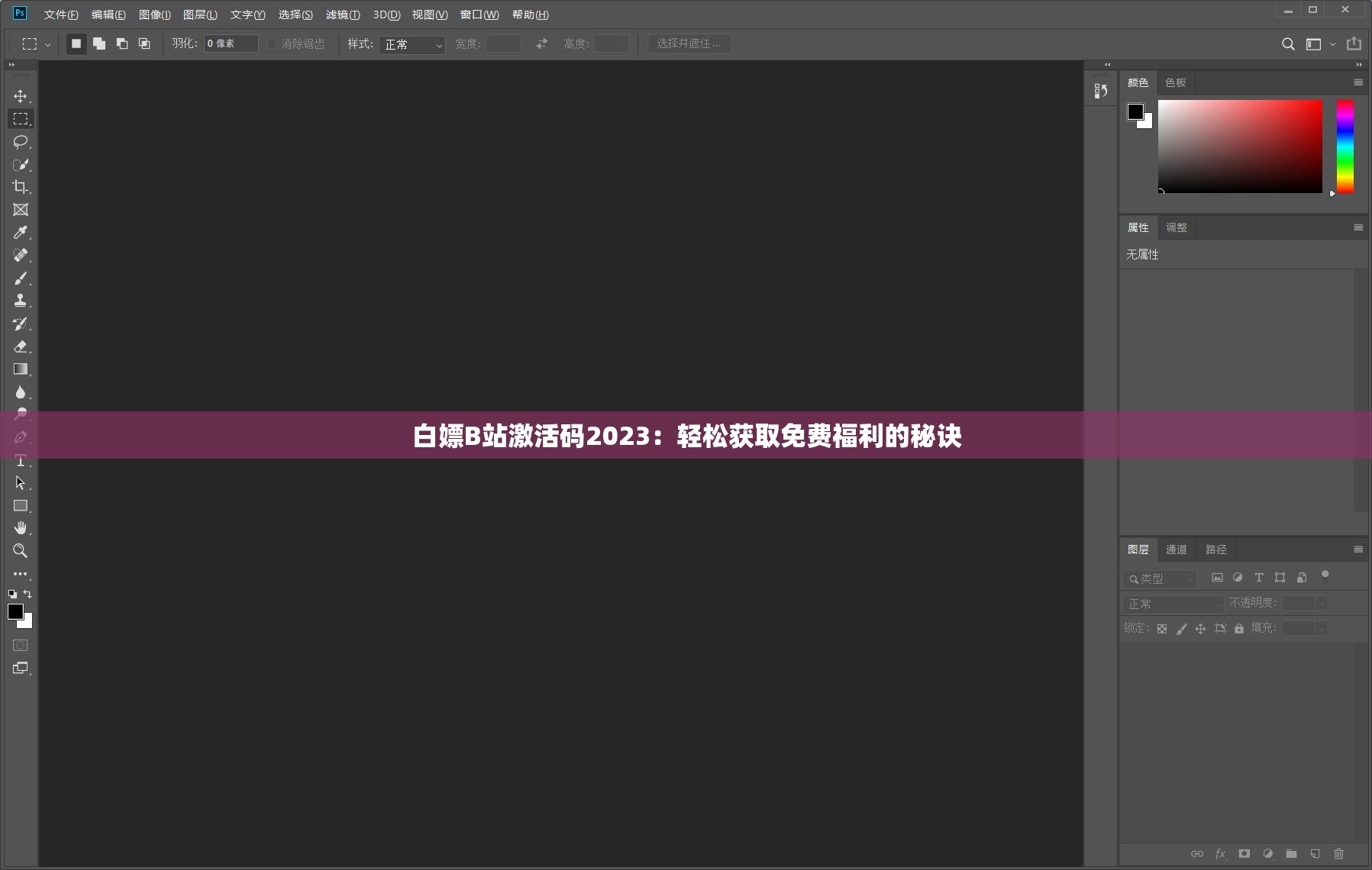Select the Brush tool

click(x=21, y=279)
